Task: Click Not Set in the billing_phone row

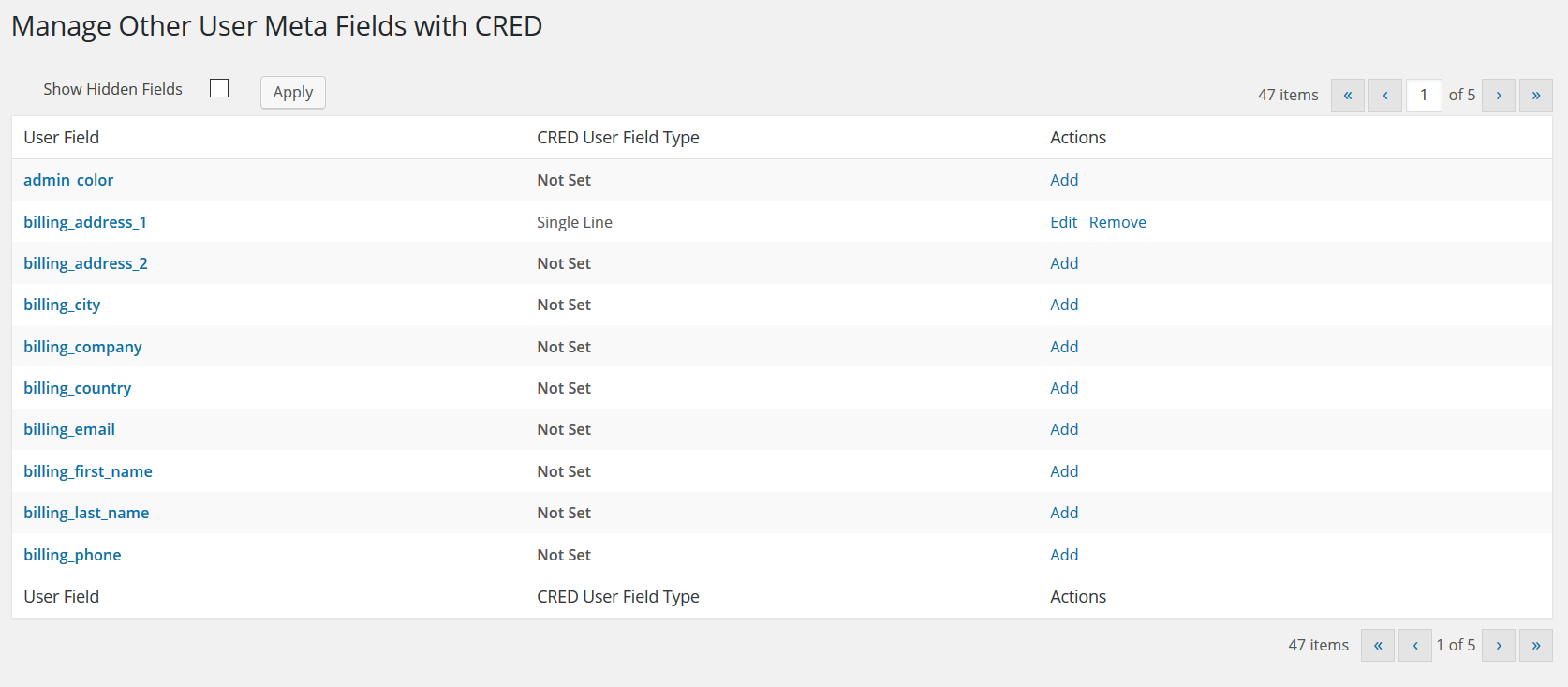Action: (564, 555)
